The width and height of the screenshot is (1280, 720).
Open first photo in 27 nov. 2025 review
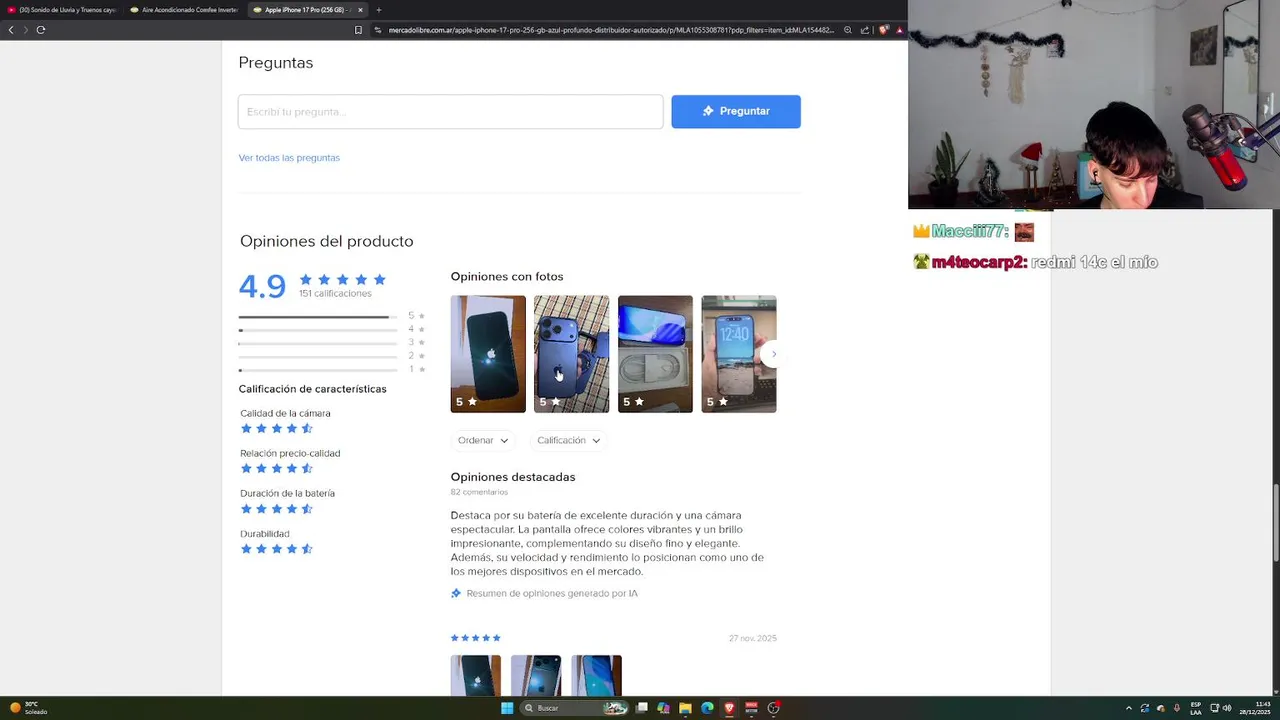click(x=475, y=675)
